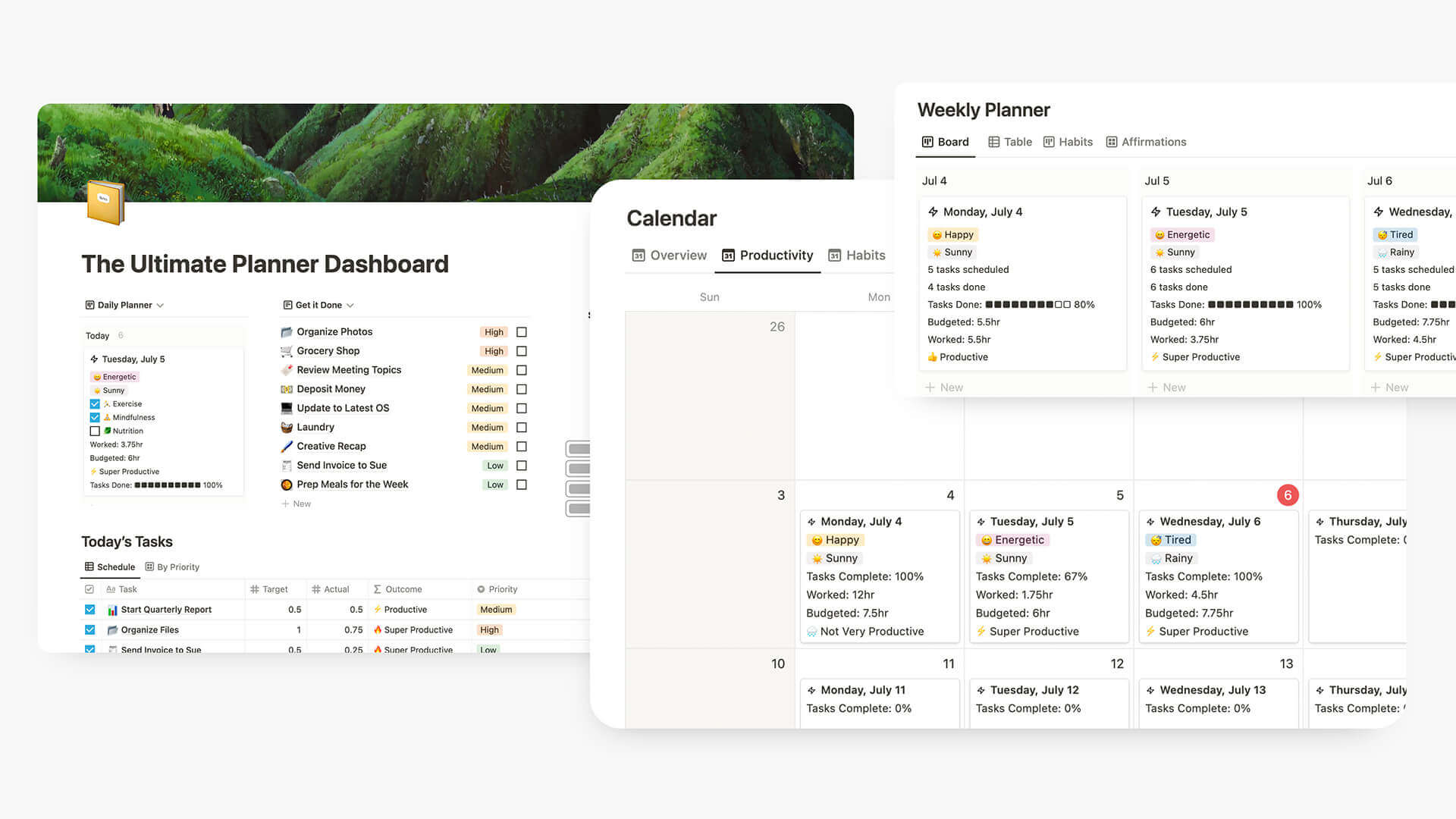The image size is (1456, 819).
Task: Toggle checkbox for Grocery Shop task
Action: point(523,351)
